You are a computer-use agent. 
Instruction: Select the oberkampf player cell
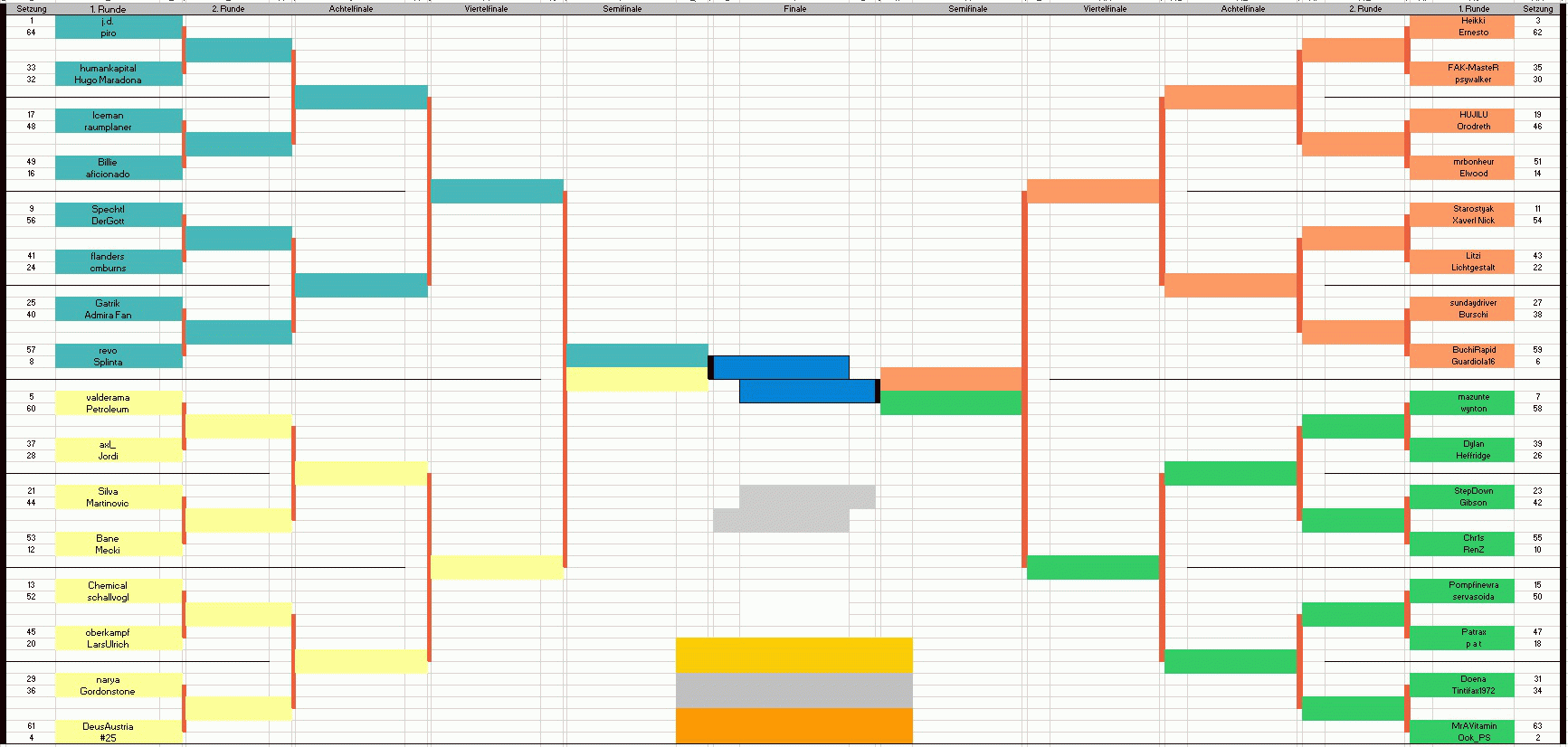click(x=119, y=632)
